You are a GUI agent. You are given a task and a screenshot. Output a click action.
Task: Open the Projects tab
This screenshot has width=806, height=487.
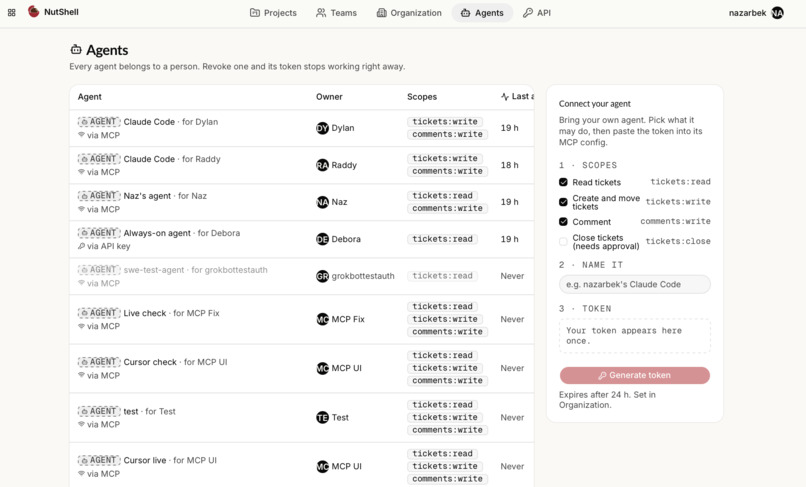point(273,13)
